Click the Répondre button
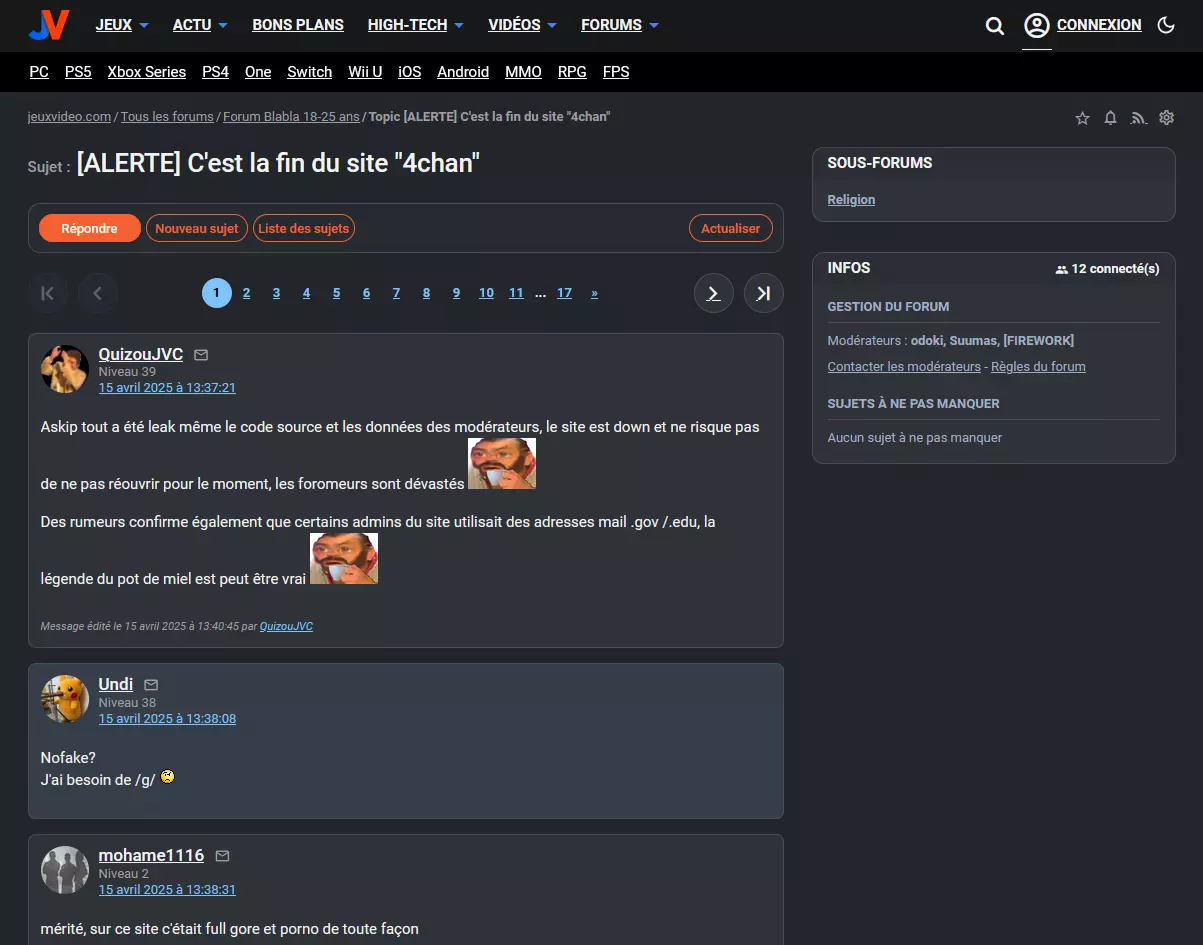 (89, 228)
